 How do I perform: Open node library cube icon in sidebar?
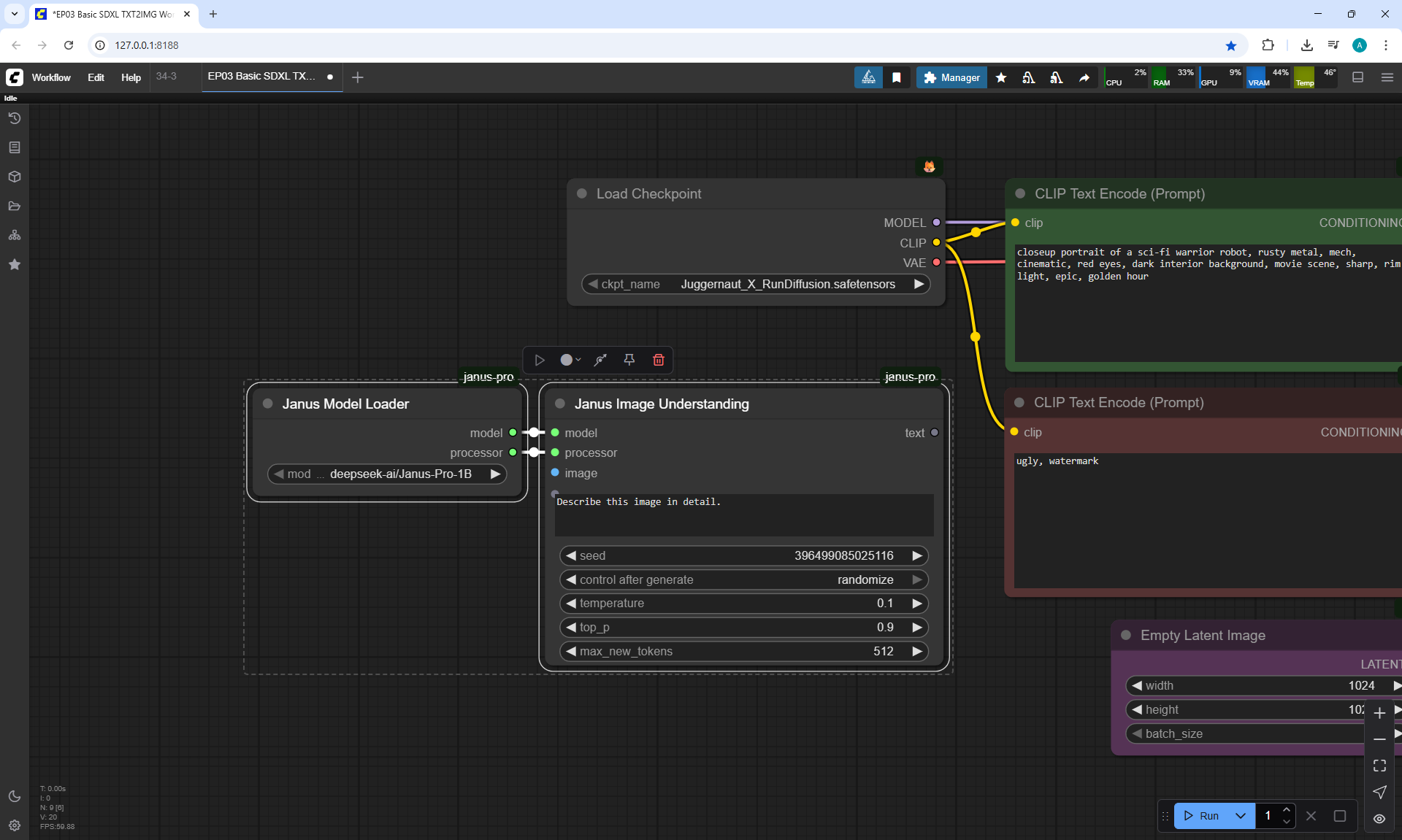[x=14, y=177]
